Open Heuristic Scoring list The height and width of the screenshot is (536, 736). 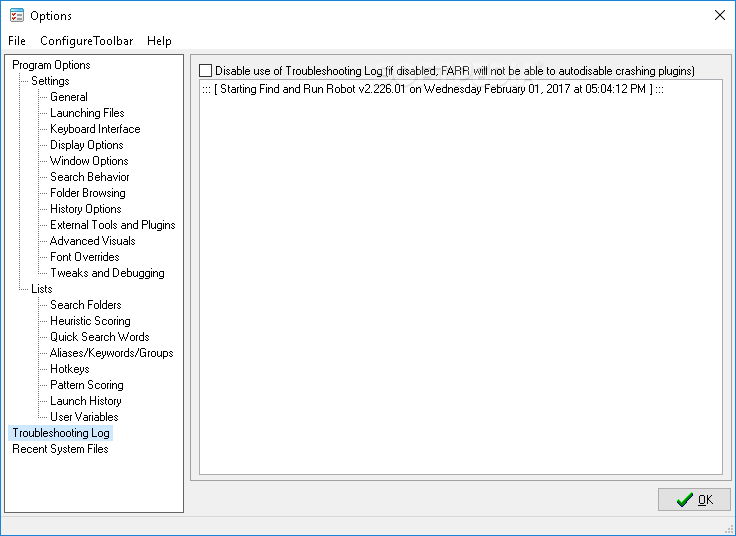pos(91,321)
